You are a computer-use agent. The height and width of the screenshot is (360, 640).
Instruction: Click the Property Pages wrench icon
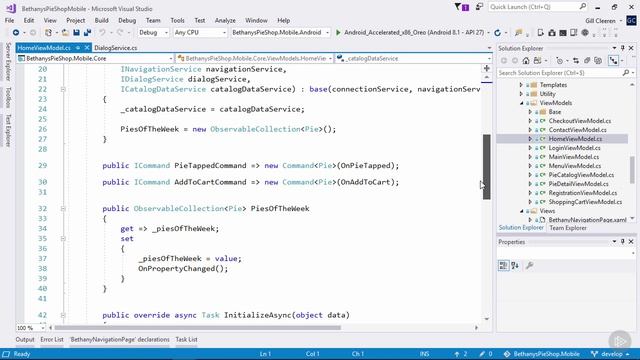529,266
